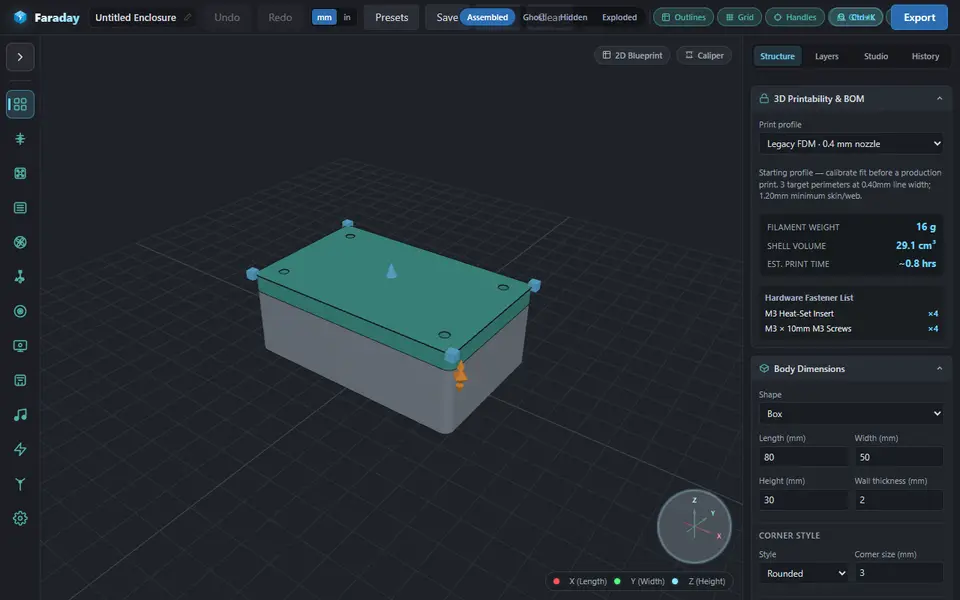Click the cube icon beside Body Dimensions

click(764, 369)
